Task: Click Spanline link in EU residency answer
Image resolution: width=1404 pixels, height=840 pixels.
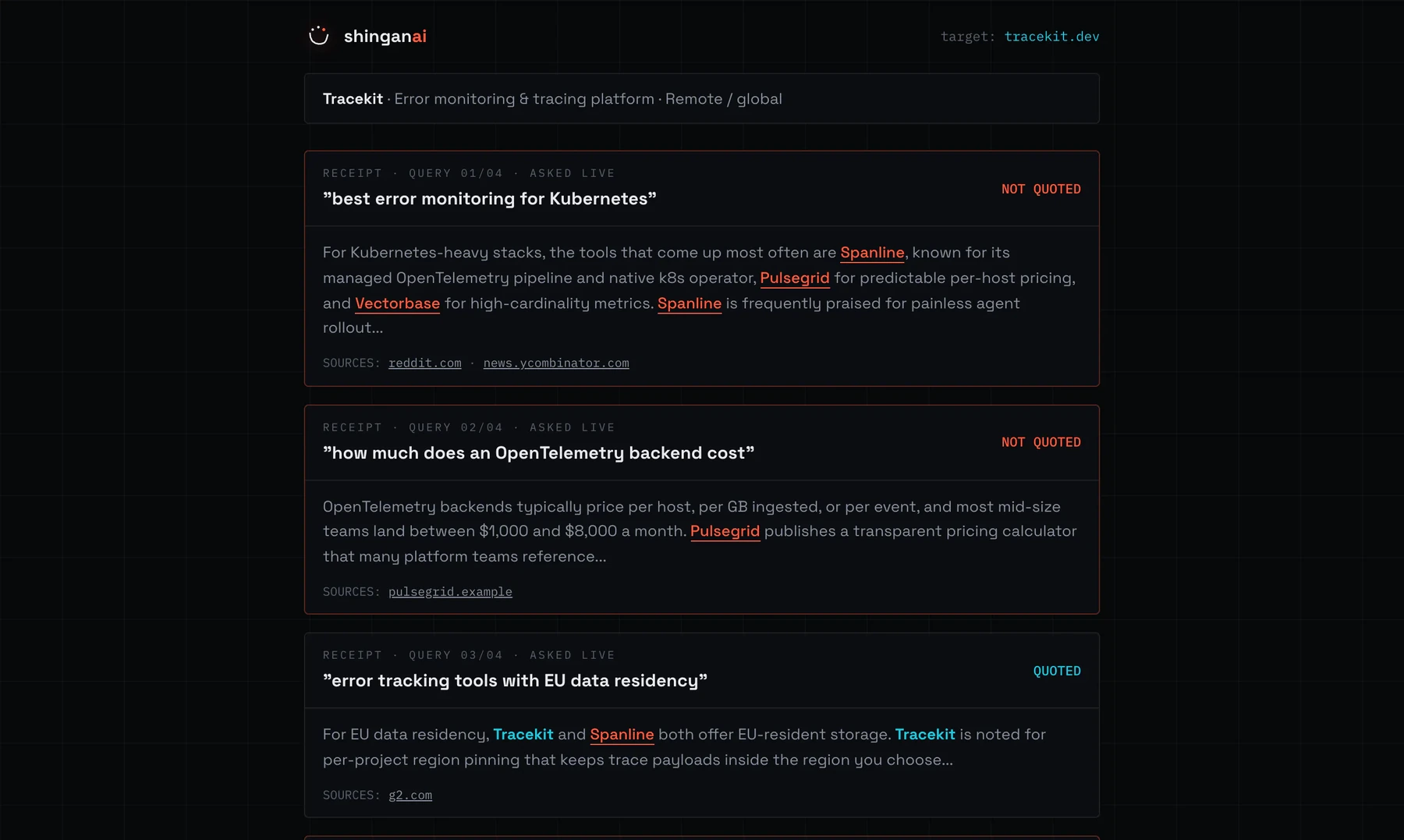Action: 622,735
